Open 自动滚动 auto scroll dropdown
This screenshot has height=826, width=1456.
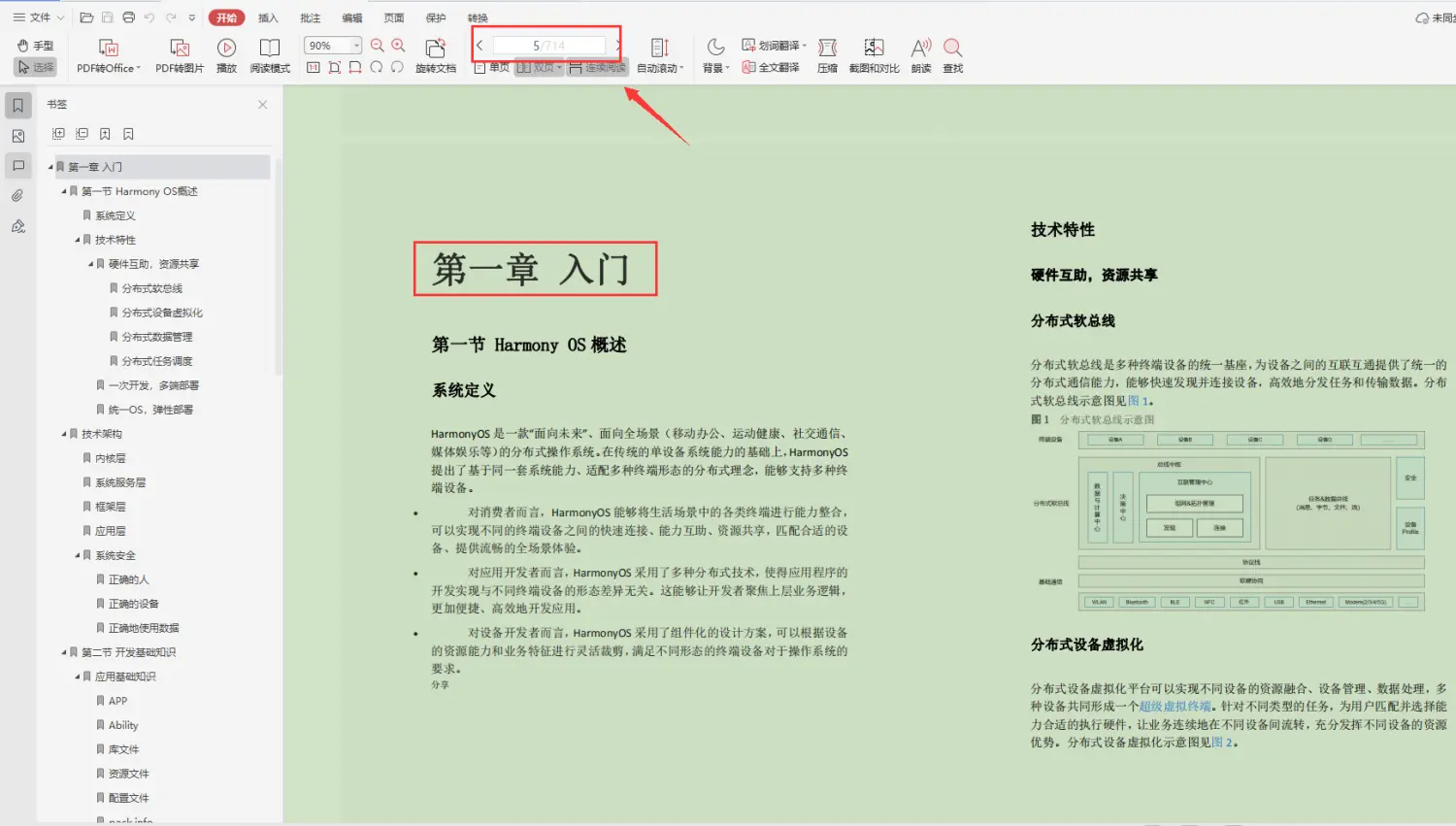660,56
